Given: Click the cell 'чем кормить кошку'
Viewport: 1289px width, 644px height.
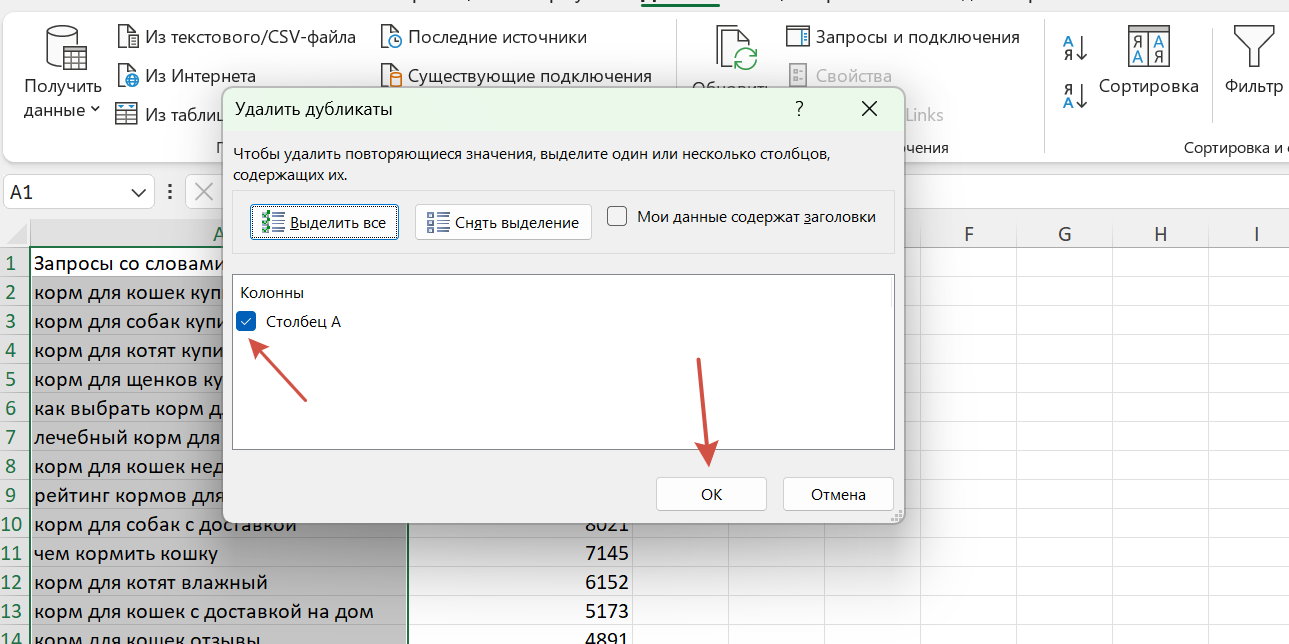Looking at the screenshot, I should coord(220,553).
